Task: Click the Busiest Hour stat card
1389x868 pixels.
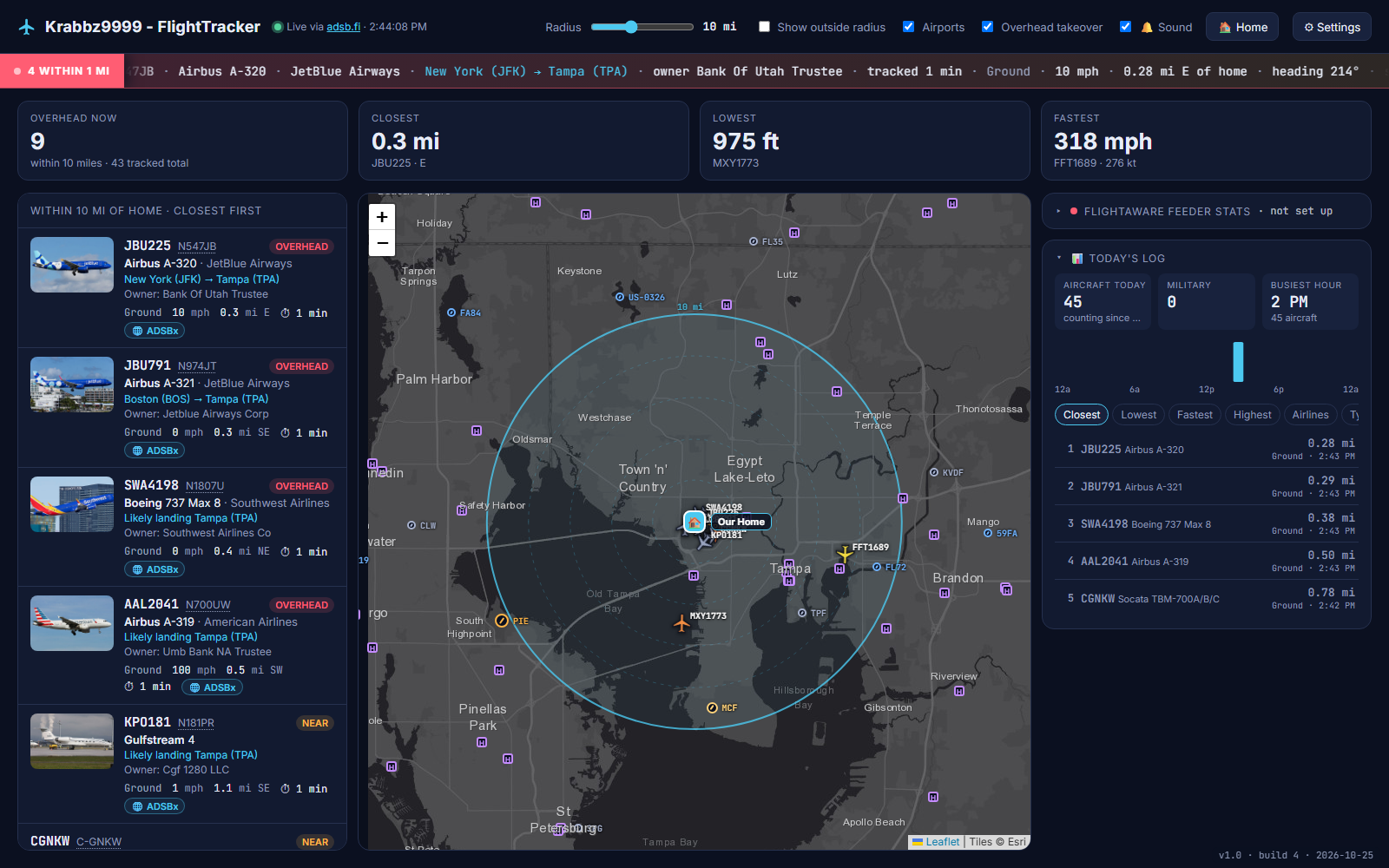Action: pyautogui.click(x=1310, y=301)
